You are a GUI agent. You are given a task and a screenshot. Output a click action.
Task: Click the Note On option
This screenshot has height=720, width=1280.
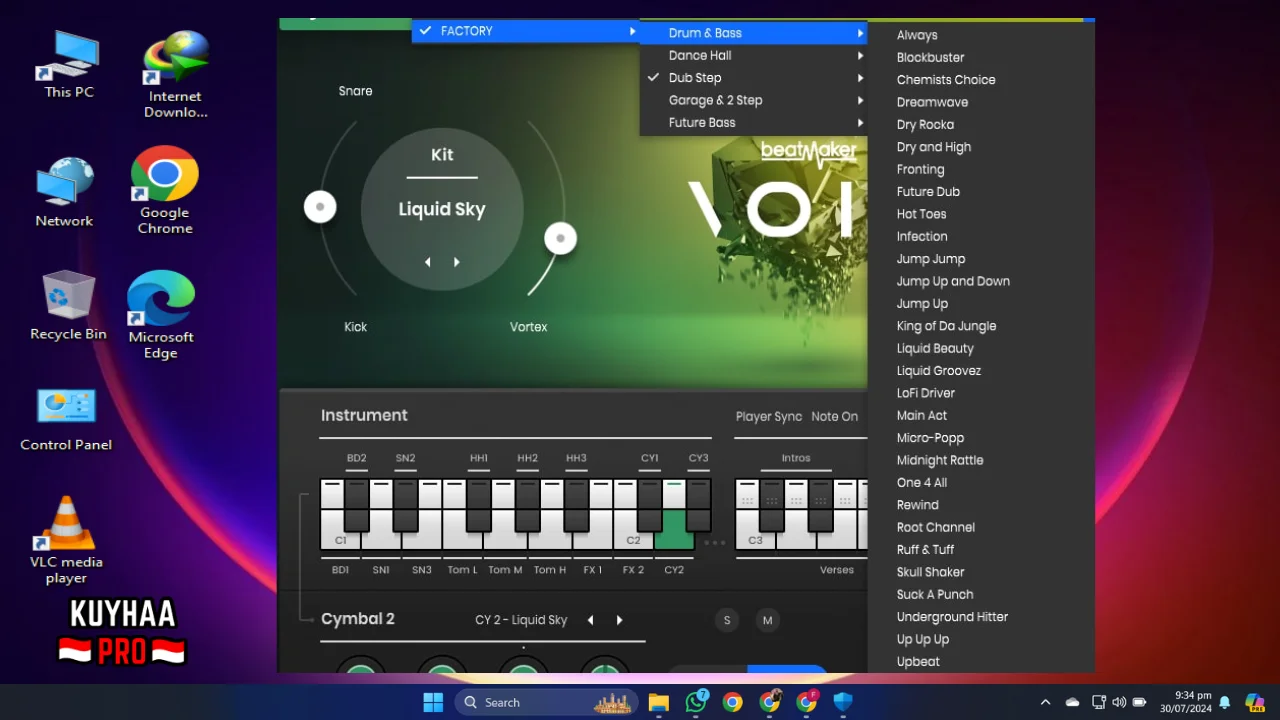[835, 416]
